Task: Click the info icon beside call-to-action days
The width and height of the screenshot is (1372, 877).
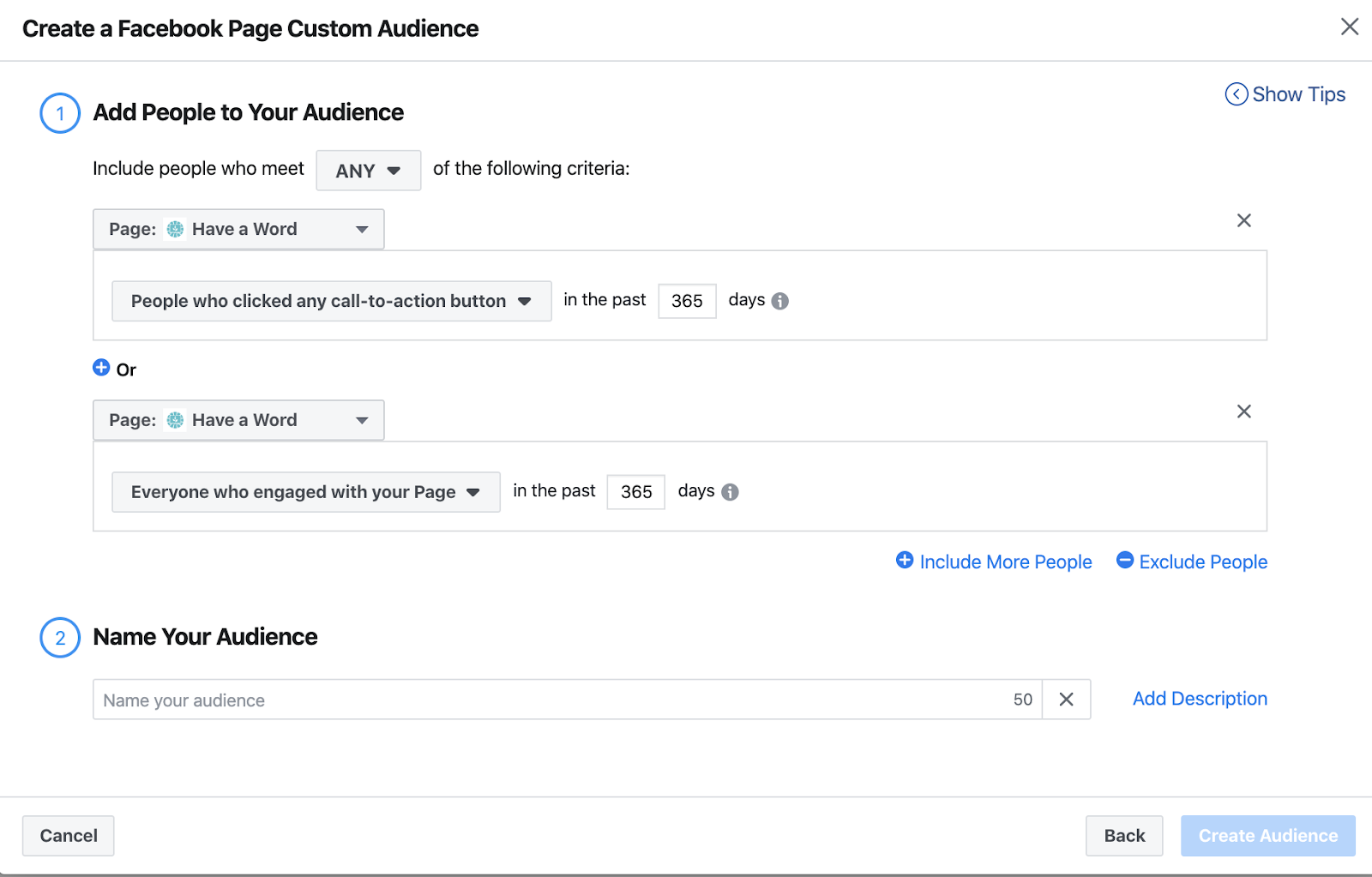Action: tap(779, 301)
